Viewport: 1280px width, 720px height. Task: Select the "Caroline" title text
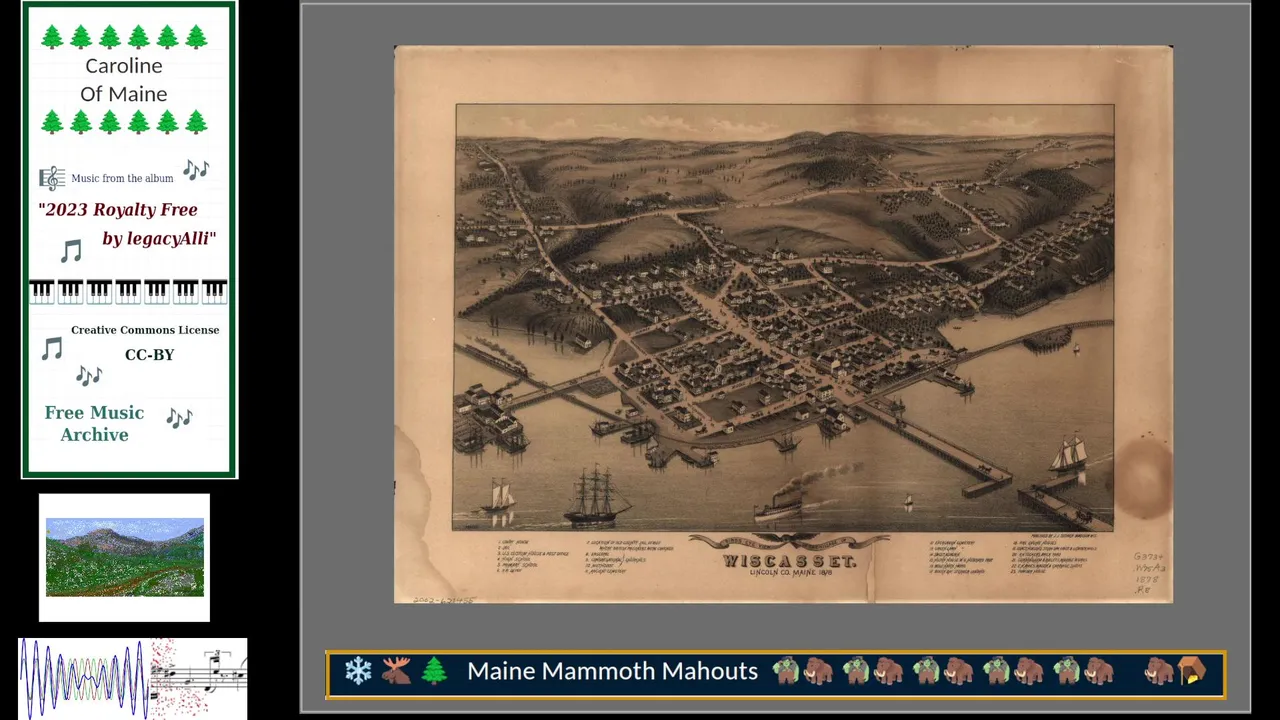click(x=124, y=66)
